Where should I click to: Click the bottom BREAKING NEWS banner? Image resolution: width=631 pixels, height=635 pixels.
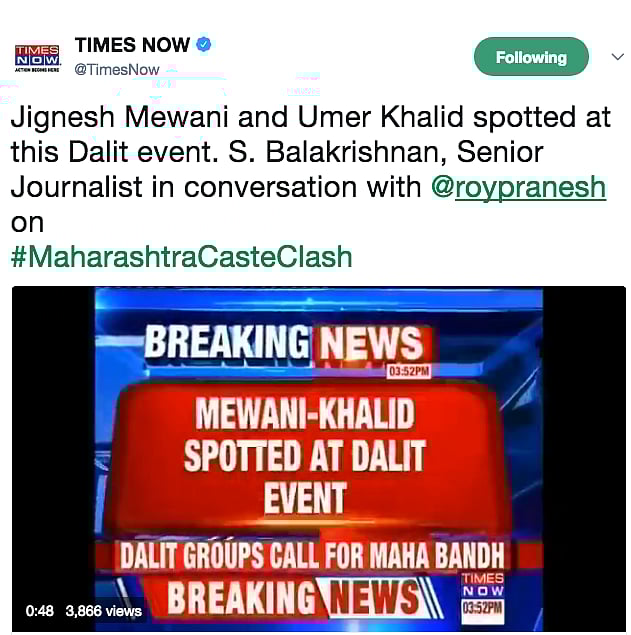(x=292, y=598)
